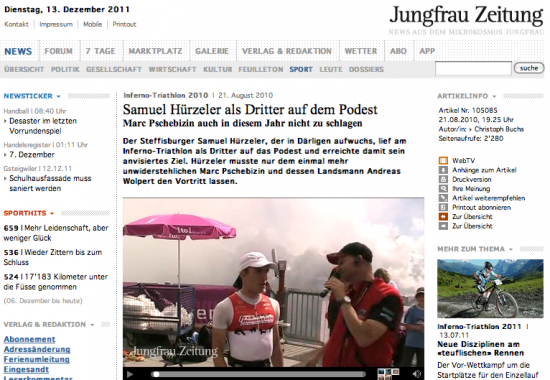Click the Printout abonnieren icon

tap(443, 207)
